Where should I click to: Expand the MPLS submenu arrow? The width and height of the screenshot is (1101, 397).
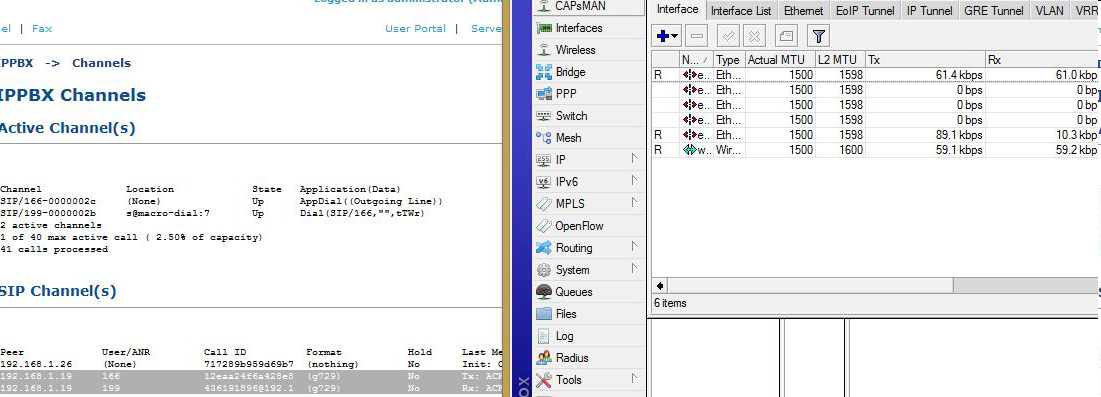[x=634, y=202]
